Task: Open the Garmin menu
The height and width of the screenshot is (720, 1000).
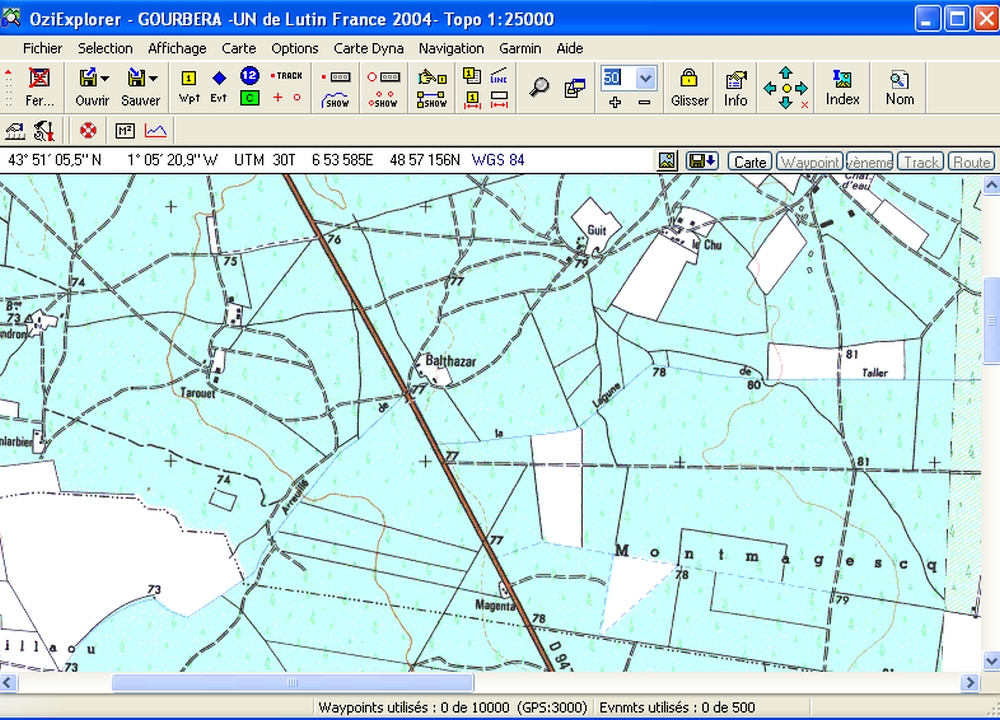Action: click(520, 48)
